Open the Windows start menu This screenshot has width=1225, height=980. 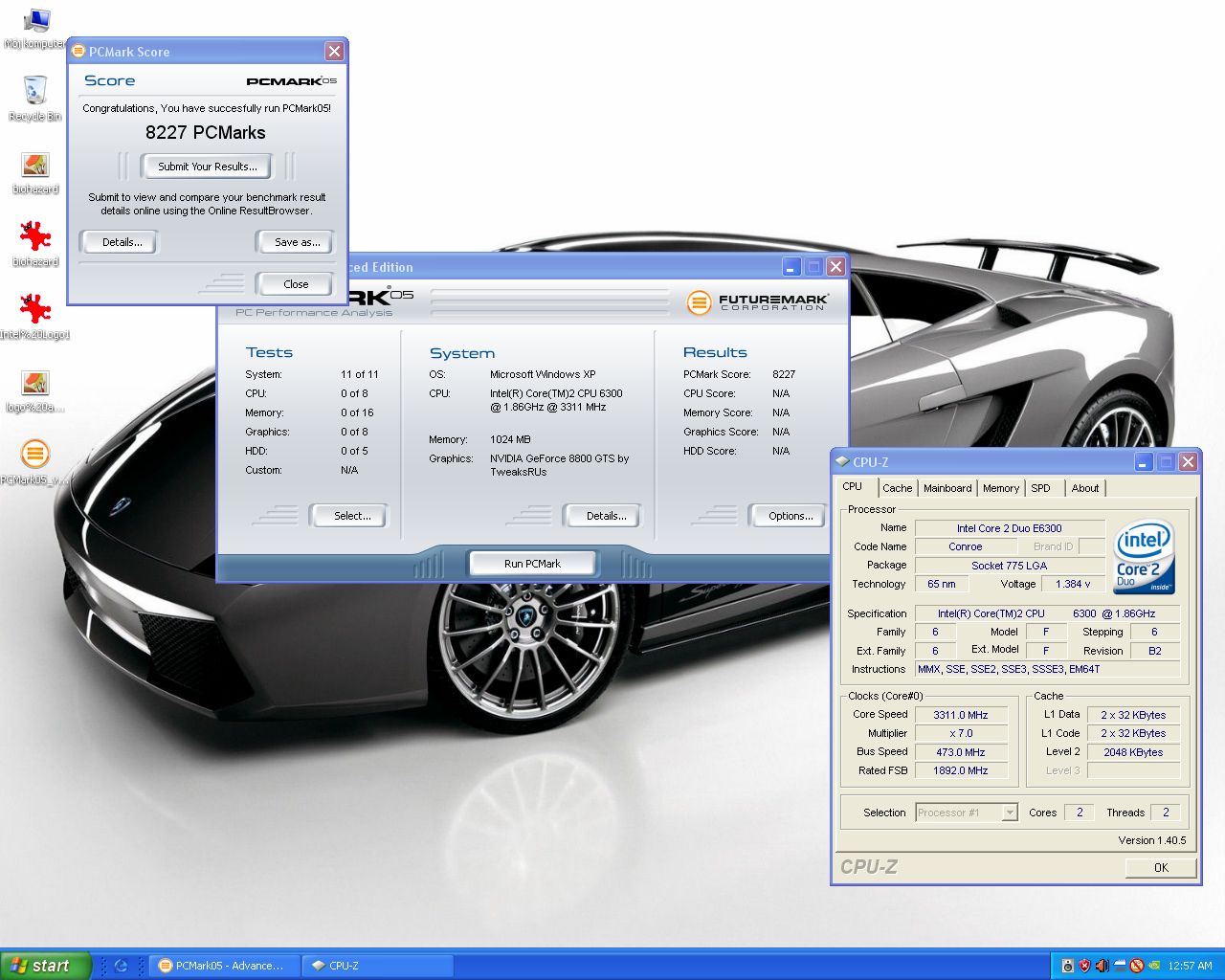[46, 966]
